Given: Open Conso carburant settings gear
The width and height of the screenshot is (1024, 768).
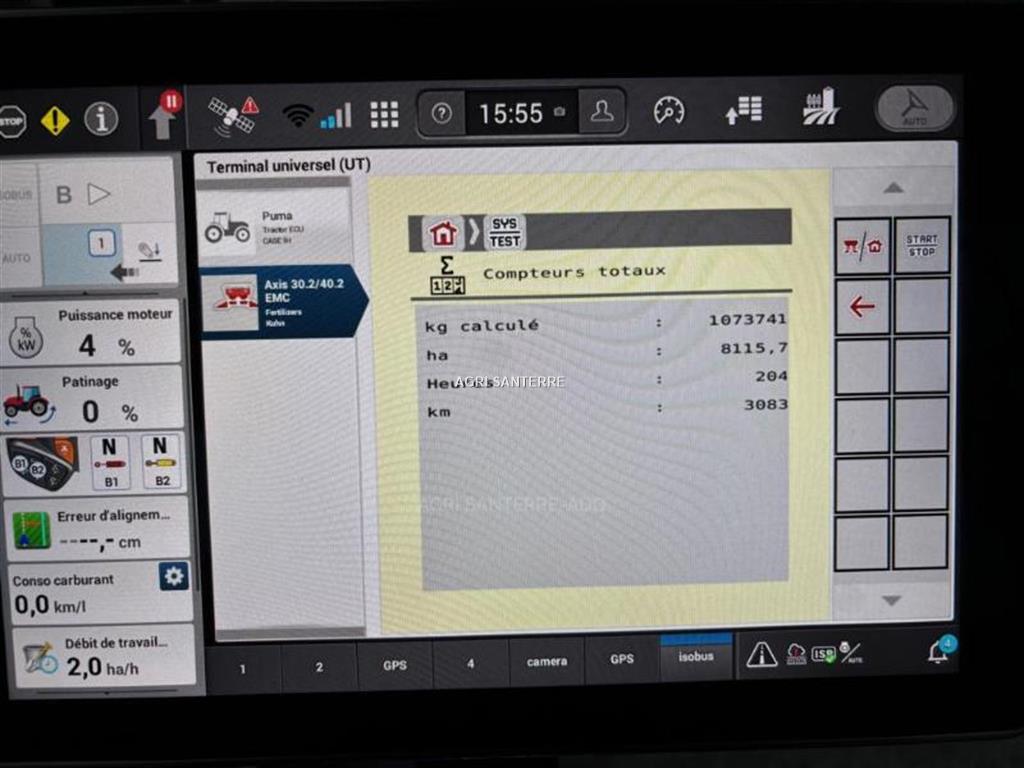Looking at the screenshot, I should click(174, 576).
